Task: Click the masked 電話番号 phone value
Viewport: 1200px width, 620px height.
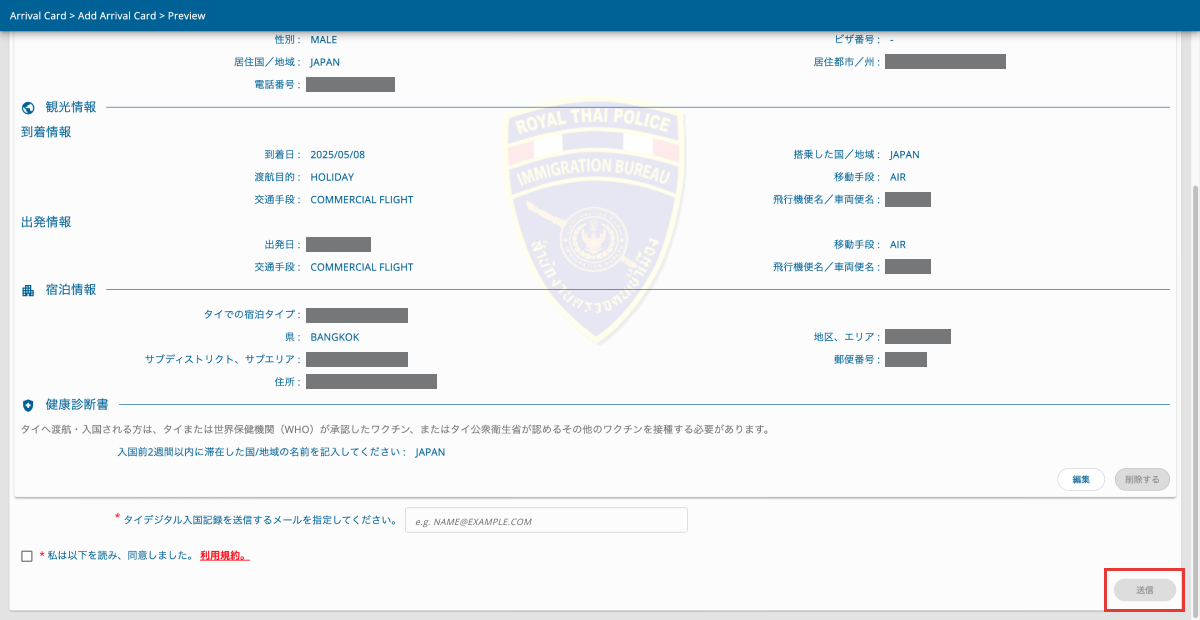Action: [x=349, y=84]
